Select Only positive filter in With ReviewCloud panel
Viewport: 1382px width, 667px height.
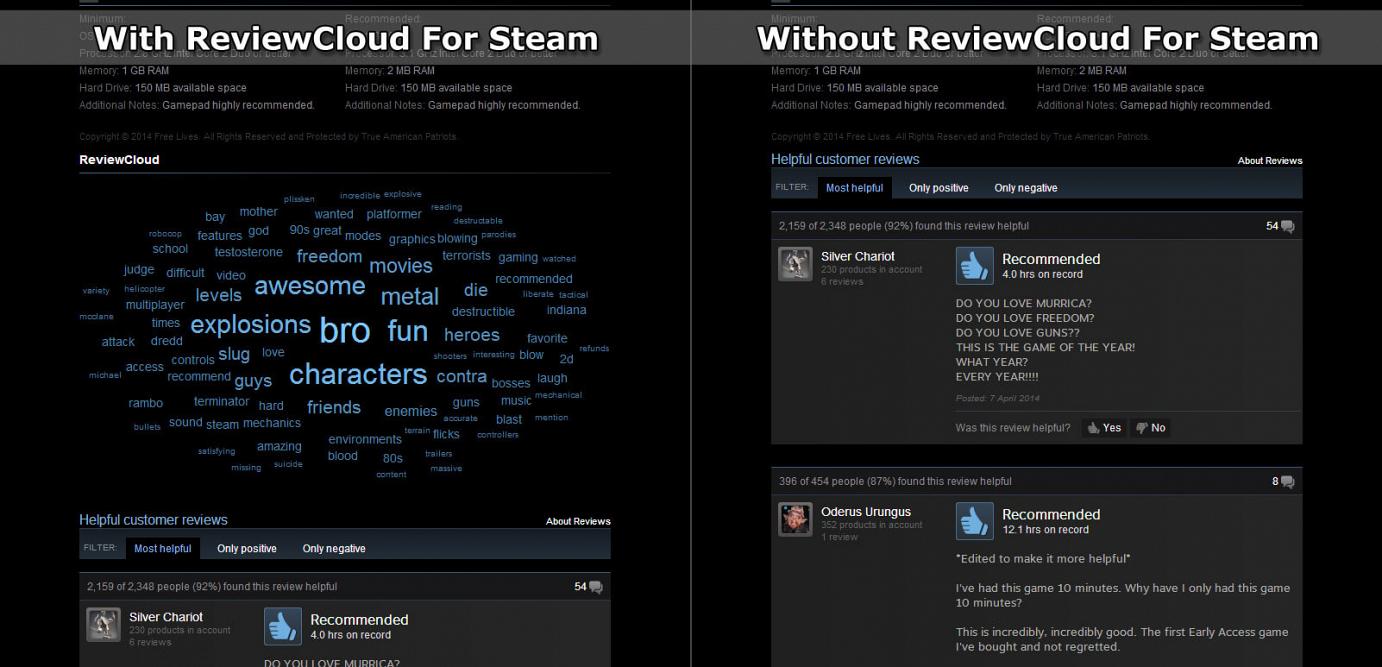(x=247, y=549)
